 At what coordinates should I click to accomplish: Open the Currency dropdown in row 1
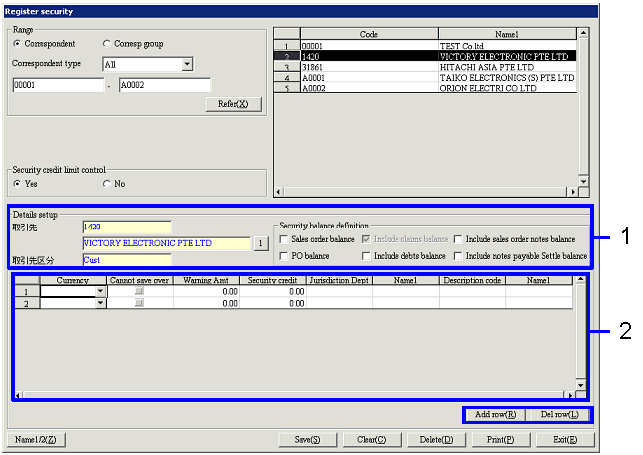[100, 291]
